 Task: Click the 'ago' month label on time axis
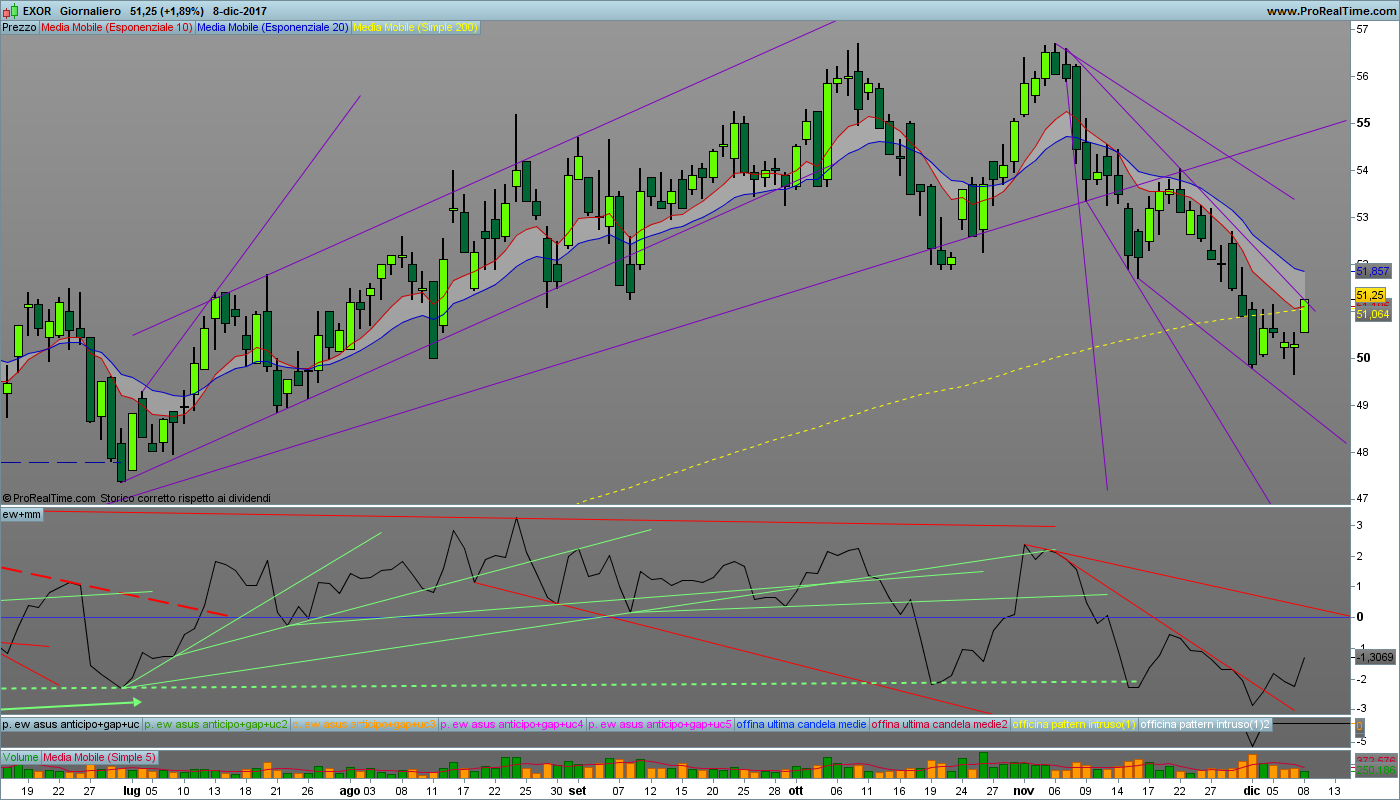(x=350, y=790)
